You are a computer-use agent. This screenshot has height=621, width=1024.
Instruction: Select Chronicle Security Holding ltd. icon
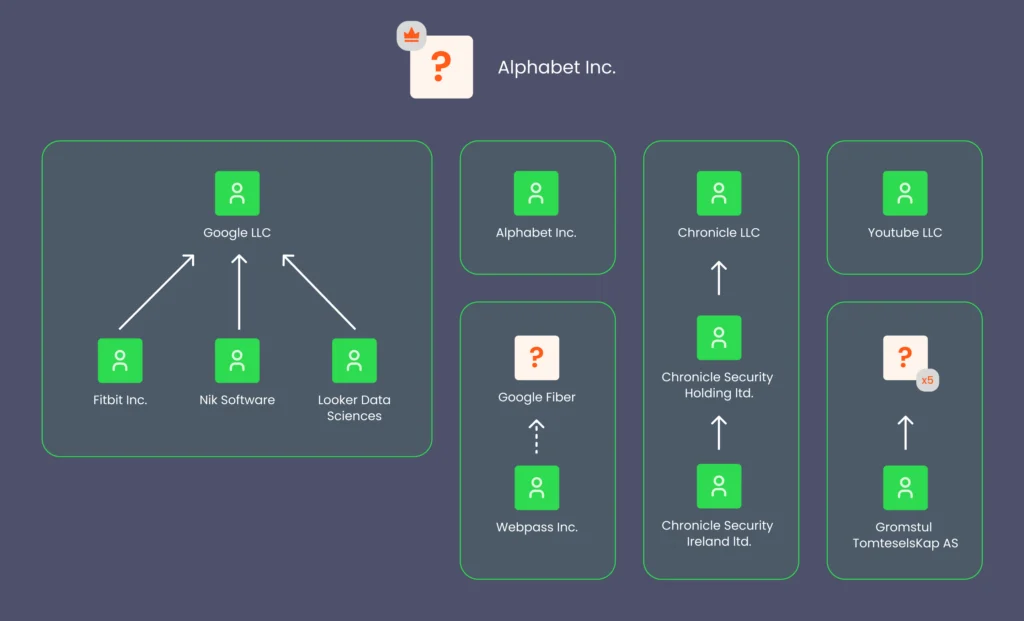tap(719, 337)
